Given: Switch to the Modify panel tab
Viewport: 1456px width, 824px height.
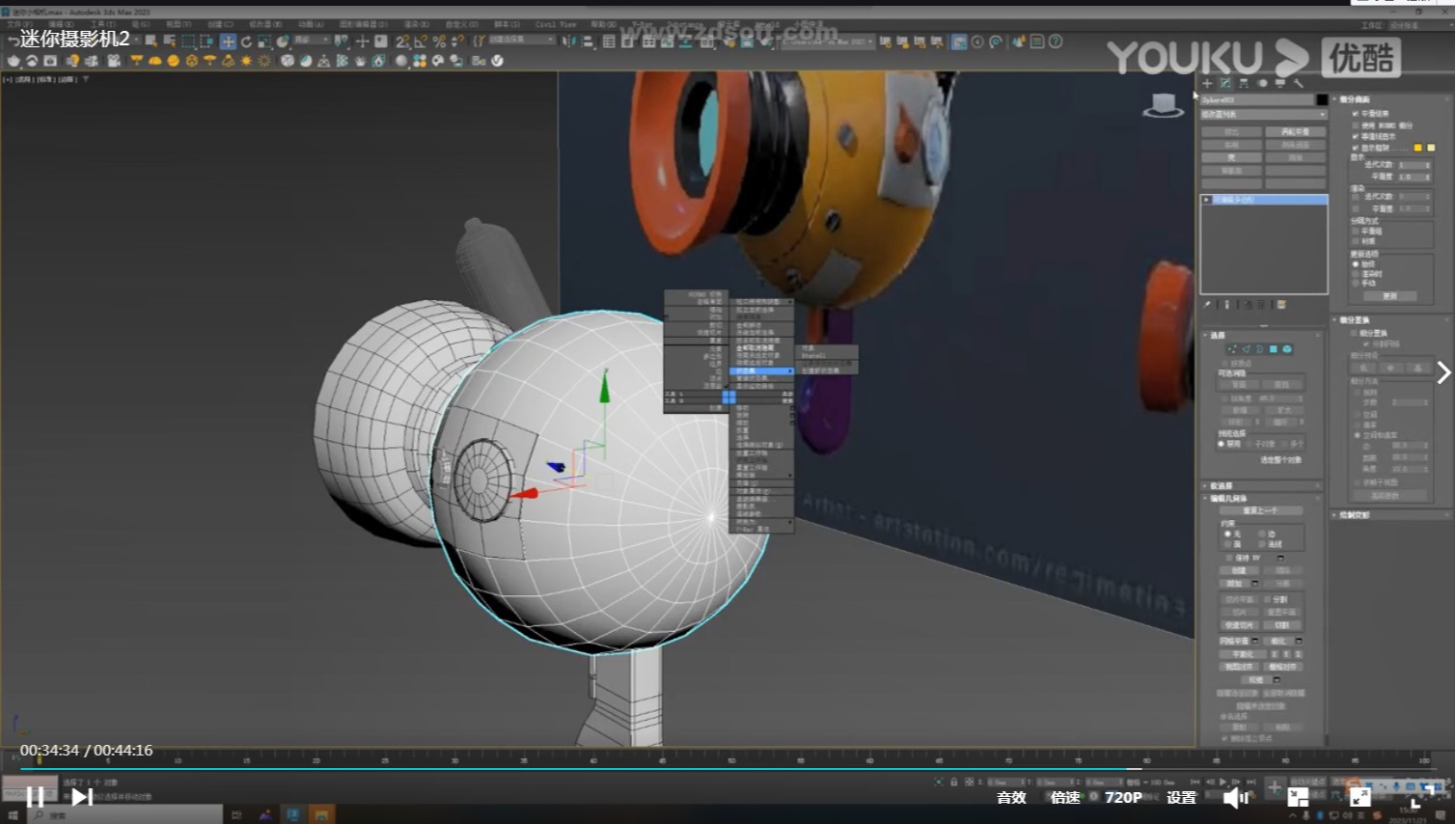Looking at the screenshot, I should (1225, 83).
